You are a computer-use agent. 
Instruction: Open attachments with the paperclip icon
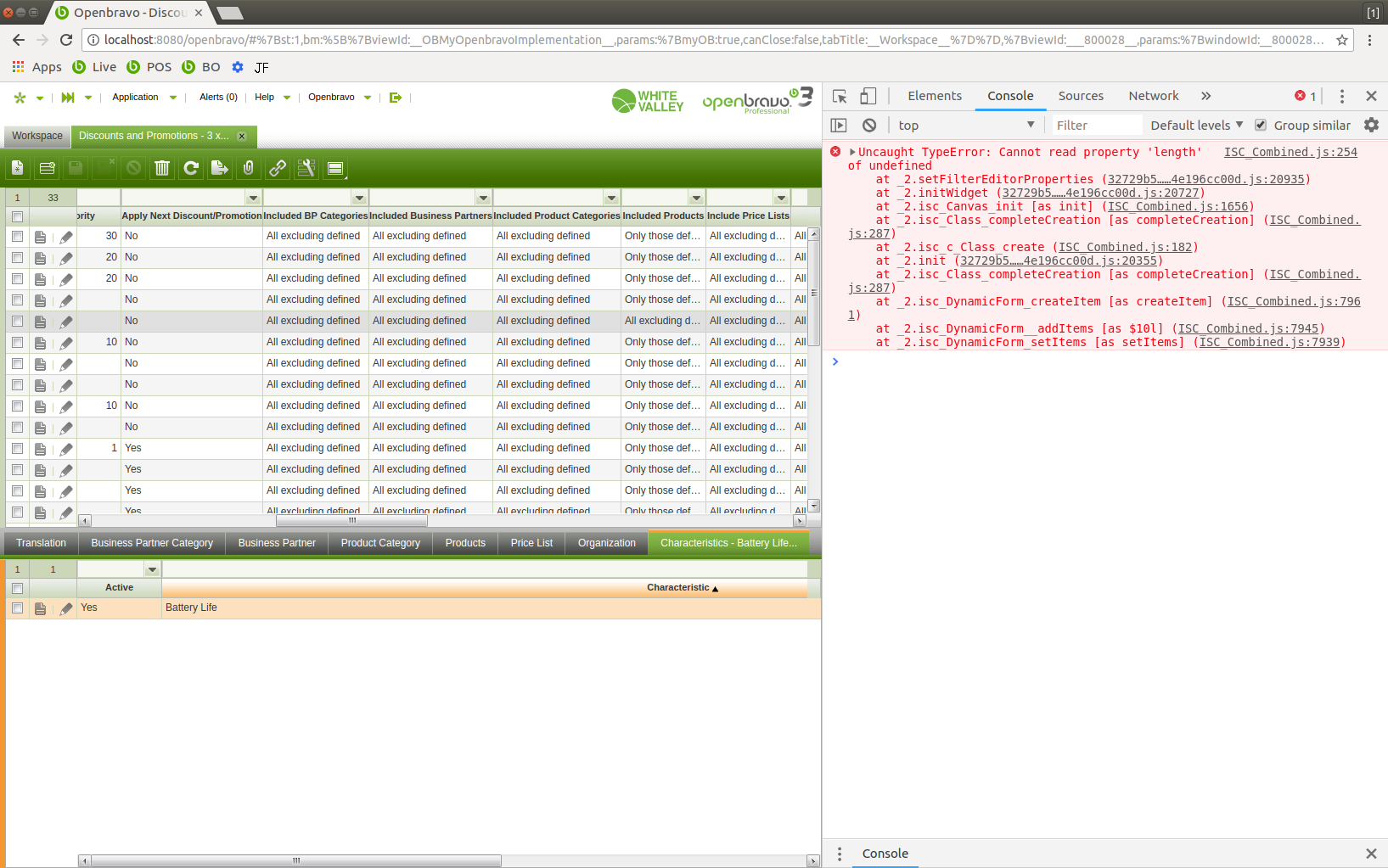click(x=249, y=168)
